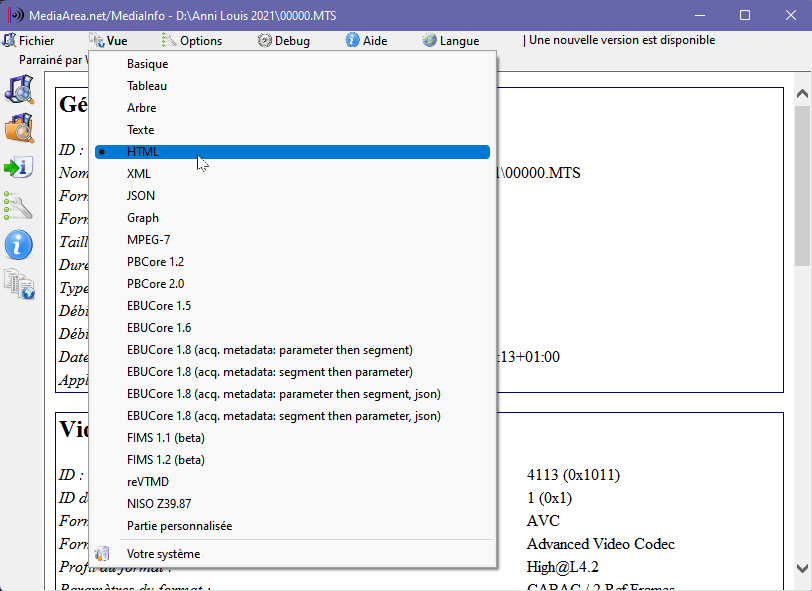Open the Fichier menu

(29, 41)
